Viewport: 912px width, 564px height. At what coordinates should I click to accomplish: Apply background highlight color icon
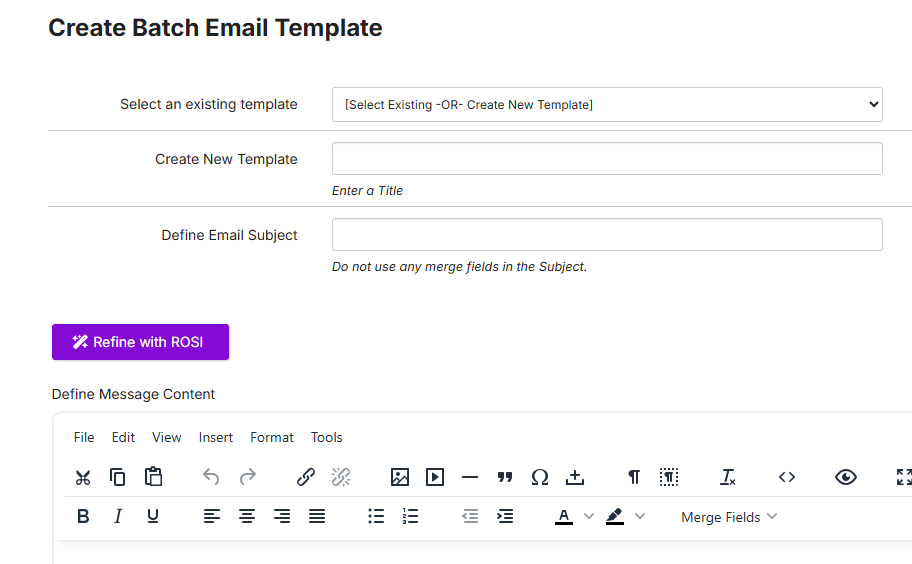615,516
